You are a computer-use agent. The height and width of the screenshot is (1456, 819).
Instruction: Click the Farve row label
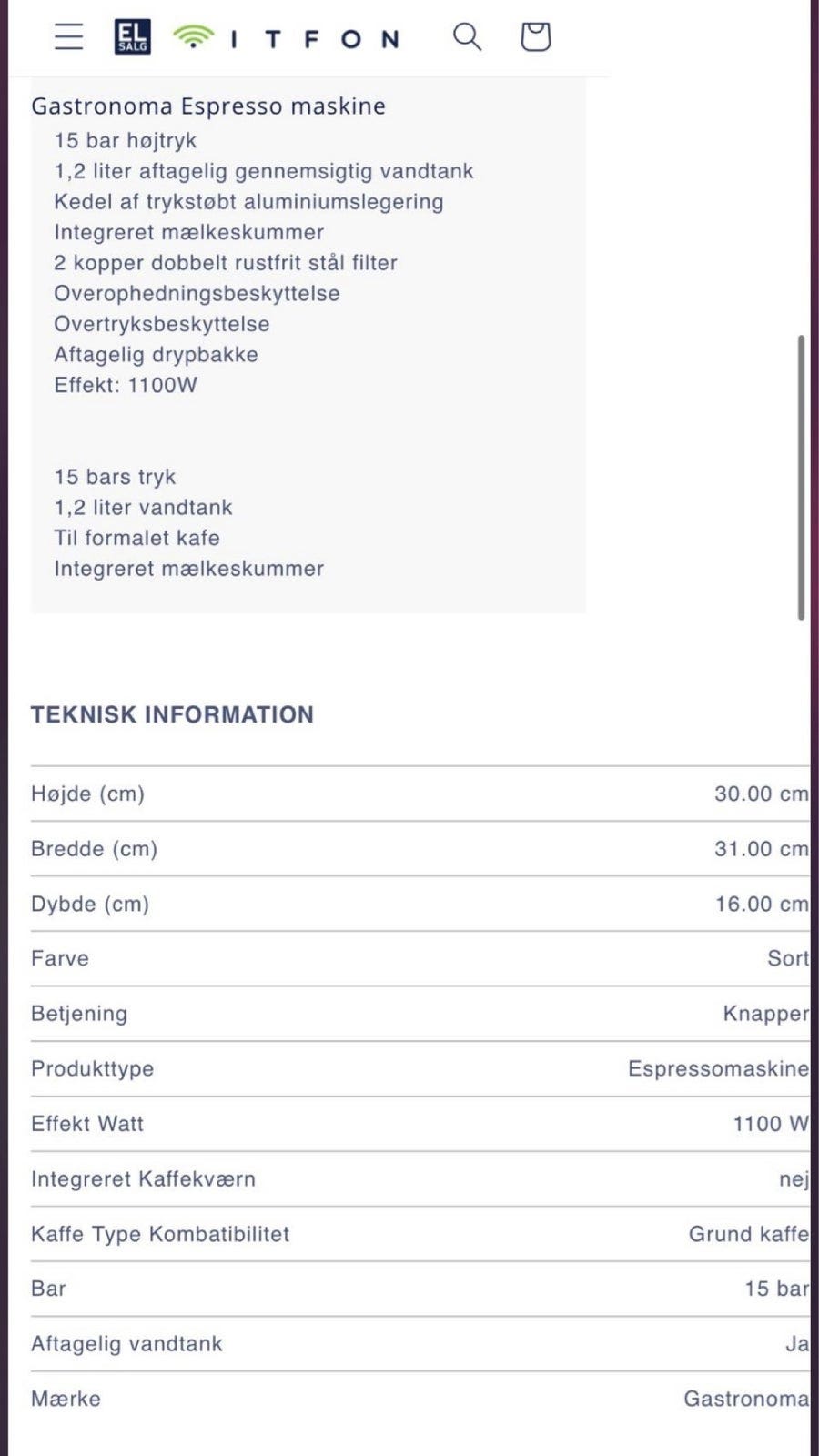[x=60, y=958]
